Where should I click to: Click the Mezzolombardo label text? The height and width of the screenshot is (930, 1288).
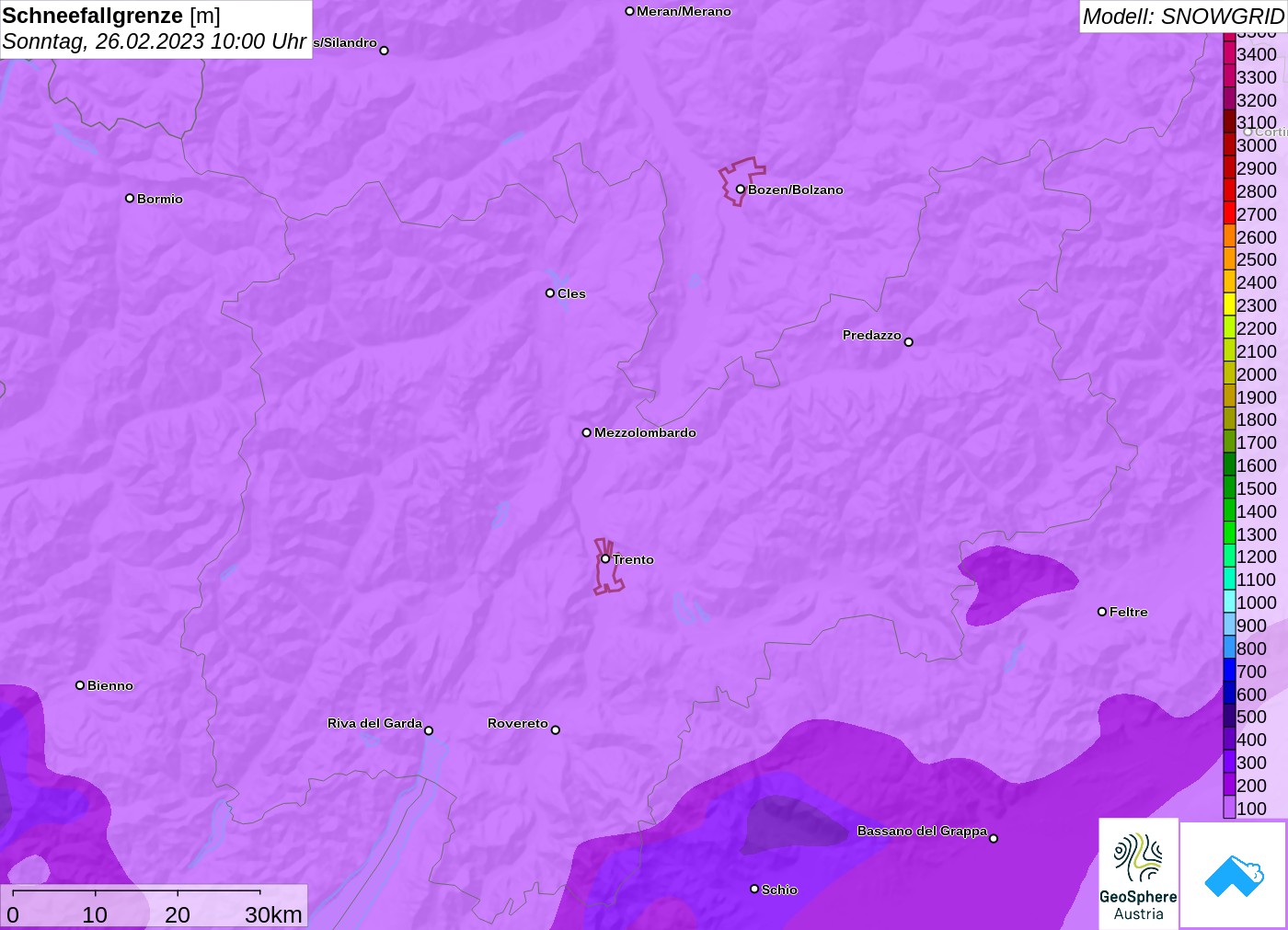pos(645,432)
